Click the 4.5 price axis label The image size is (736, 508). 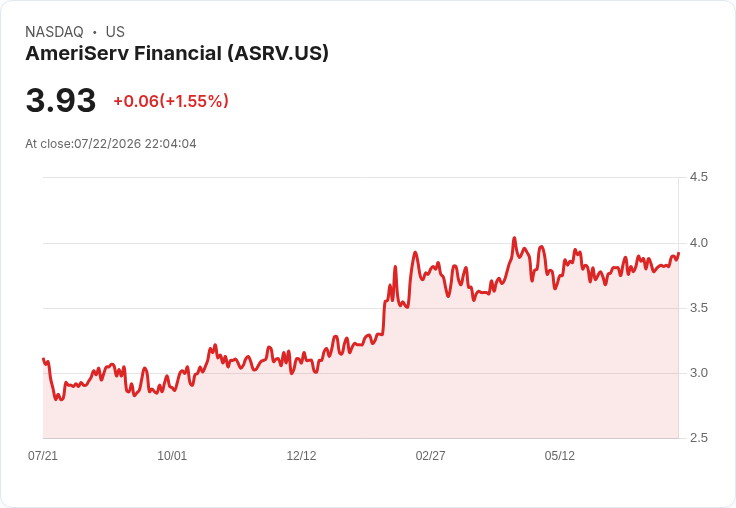coord(698,177)
